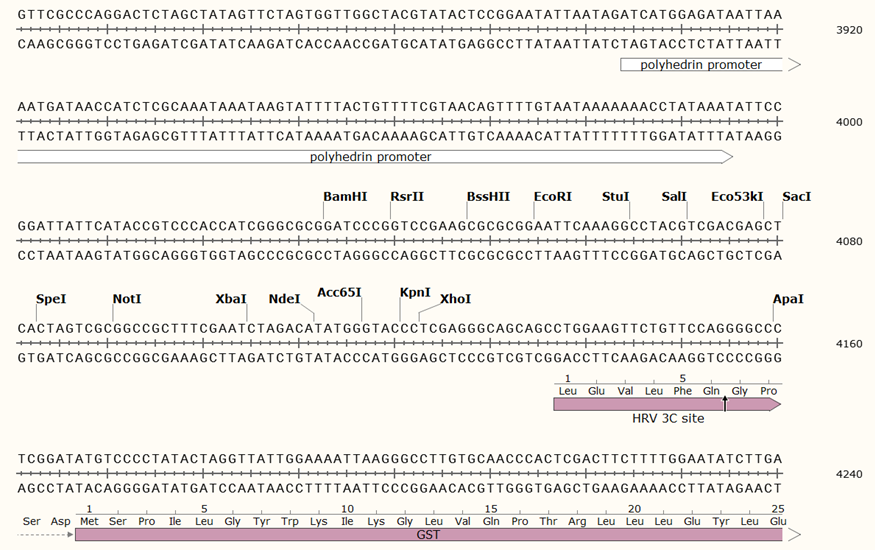Select the SacI enzyme label
The width and height of the screenshot is (875, 558).
[x=797, y=196]
